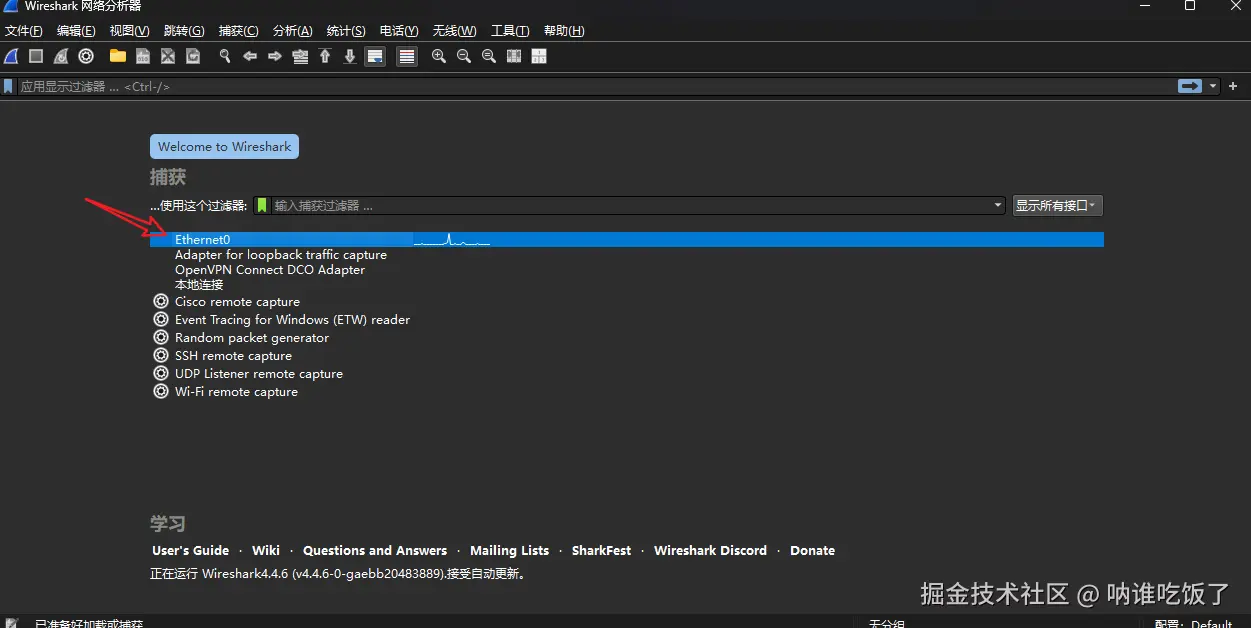The image size is (1251, 628).
Task: Zoom out main window text
Action: click(464, 56)
